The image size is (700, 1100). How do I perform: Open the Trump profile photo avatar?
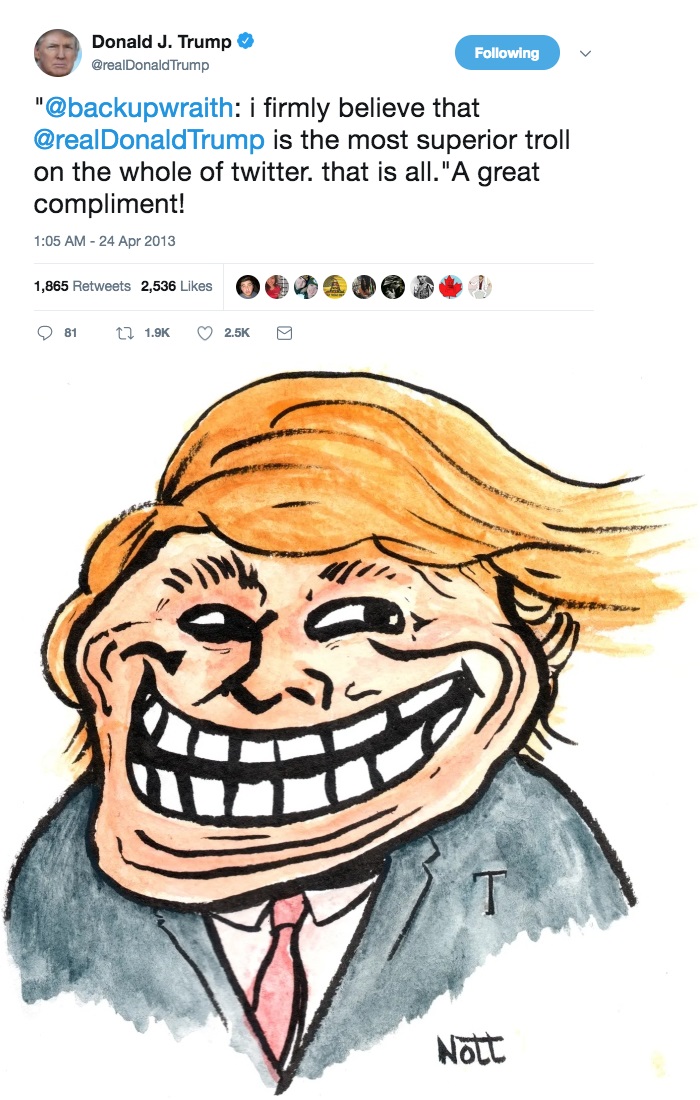(x=58, y=53)
